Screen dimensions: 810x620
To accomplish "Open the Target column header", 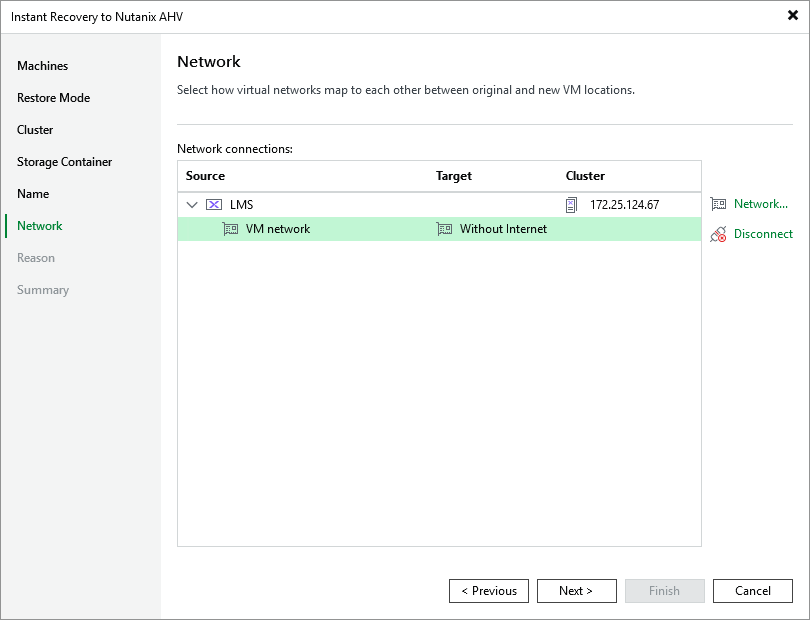I will 453,176.
